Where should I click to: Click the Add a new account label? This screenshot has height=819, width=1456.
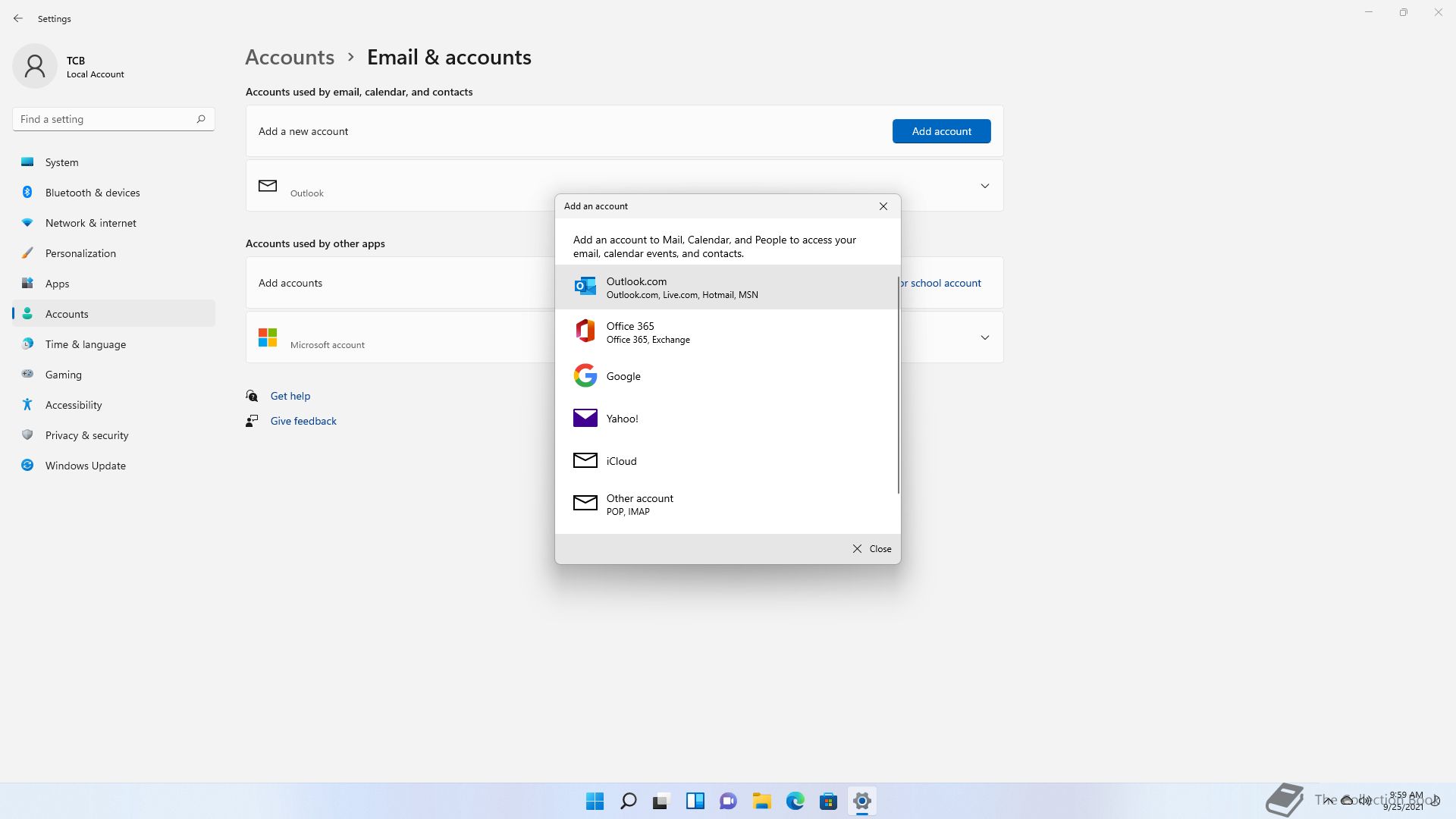click(303, 131)
